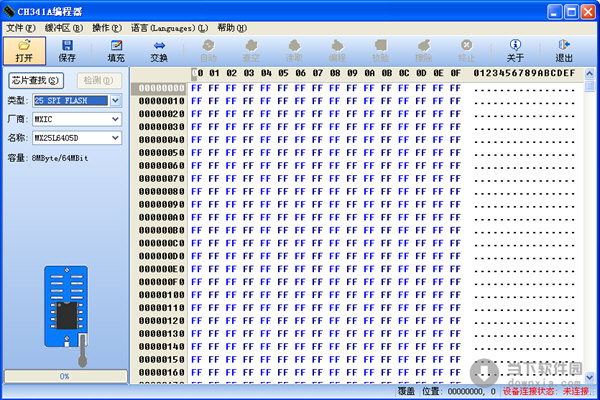The width and height of the screenshot is (600, 400).
Task: Click the hex view scrollbar down arrow
Action: point(590,377)
